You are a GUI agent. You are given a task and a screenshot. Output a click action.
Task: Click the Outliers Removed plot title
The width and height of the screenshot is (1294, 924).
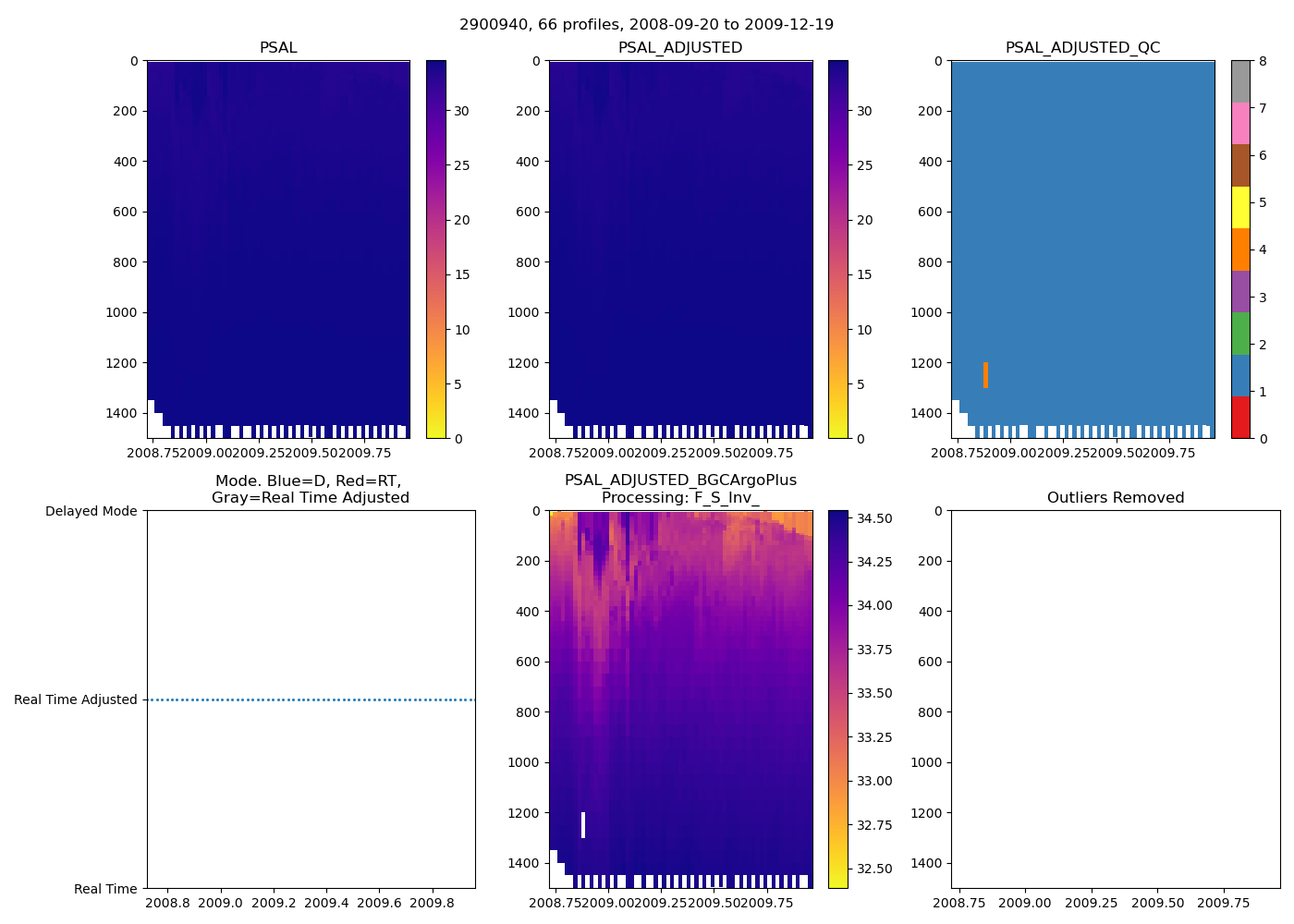click(1116, 498)
